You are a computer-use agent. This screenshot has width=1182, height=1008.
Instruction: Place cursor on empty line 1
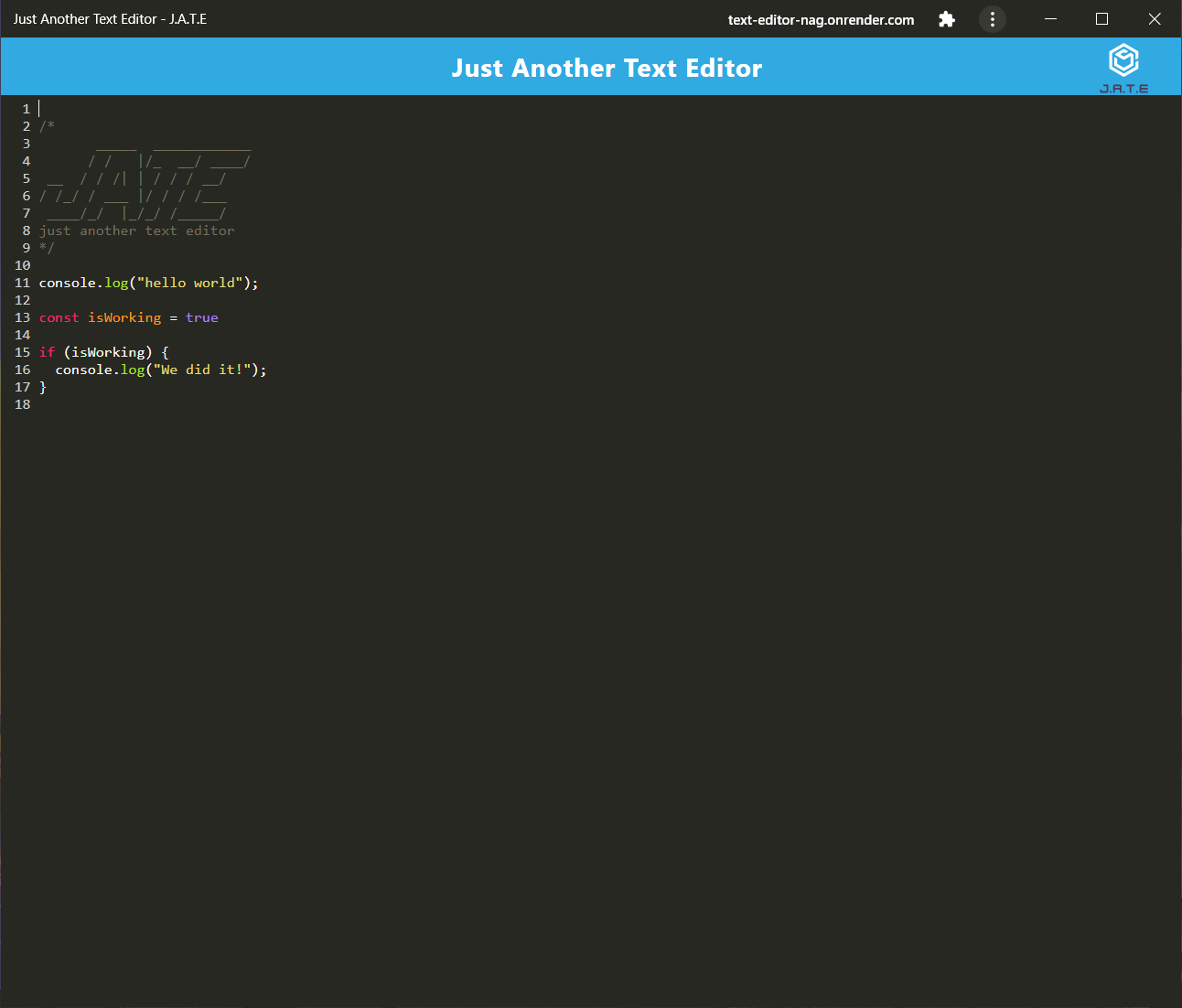click(x=274, y=109)
